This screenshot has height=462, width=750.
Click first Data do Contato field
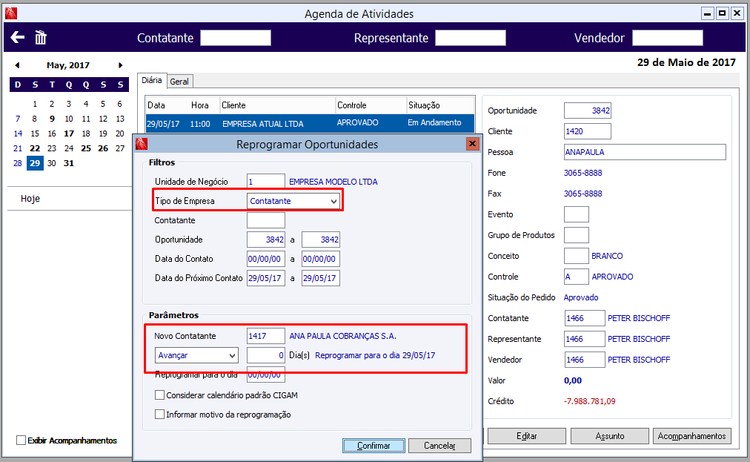pos(266,259)
